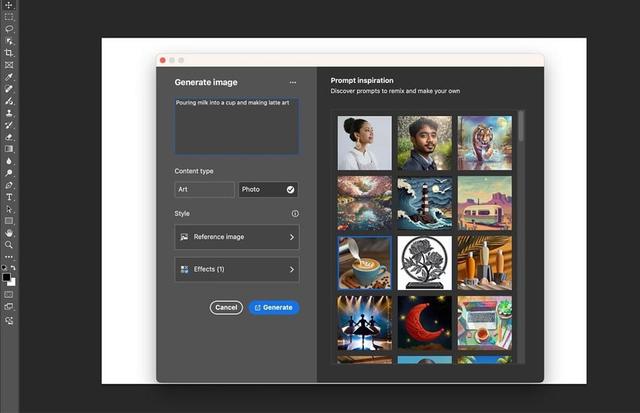
Task: Click inside the prompt text box
Action: (x=236, y=126)
